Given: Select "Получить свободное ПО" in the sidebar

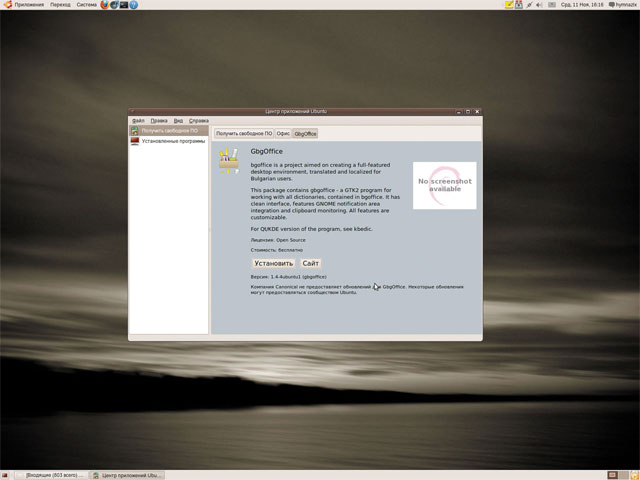Looking at the screenshot, I should point(169,131).
